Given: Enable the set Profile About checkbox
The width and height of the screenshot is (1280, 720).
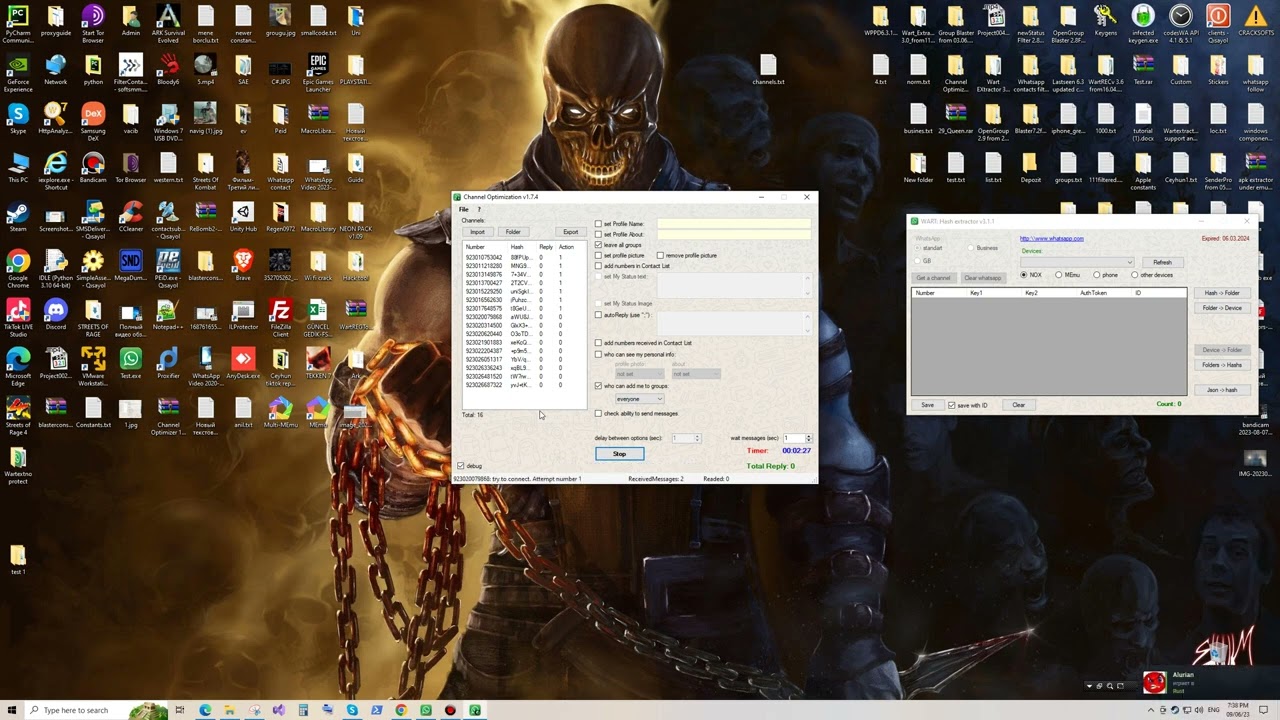Looking at the screenshot, I should coord(598,235).
